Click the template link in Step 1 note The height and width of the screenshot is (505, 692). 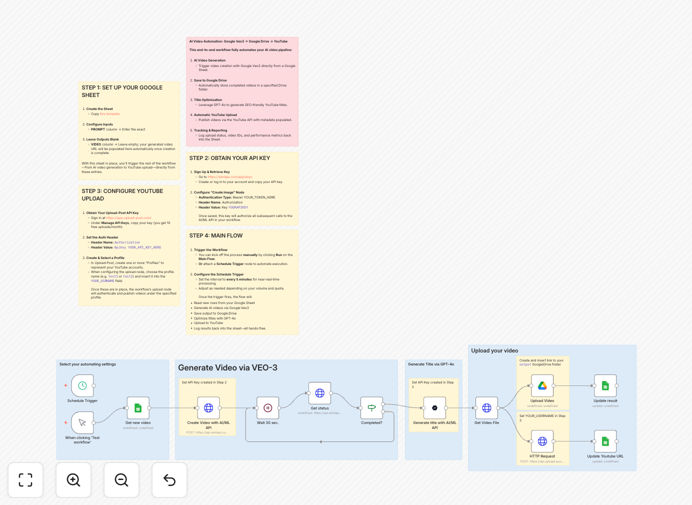[x=110, y=114]
